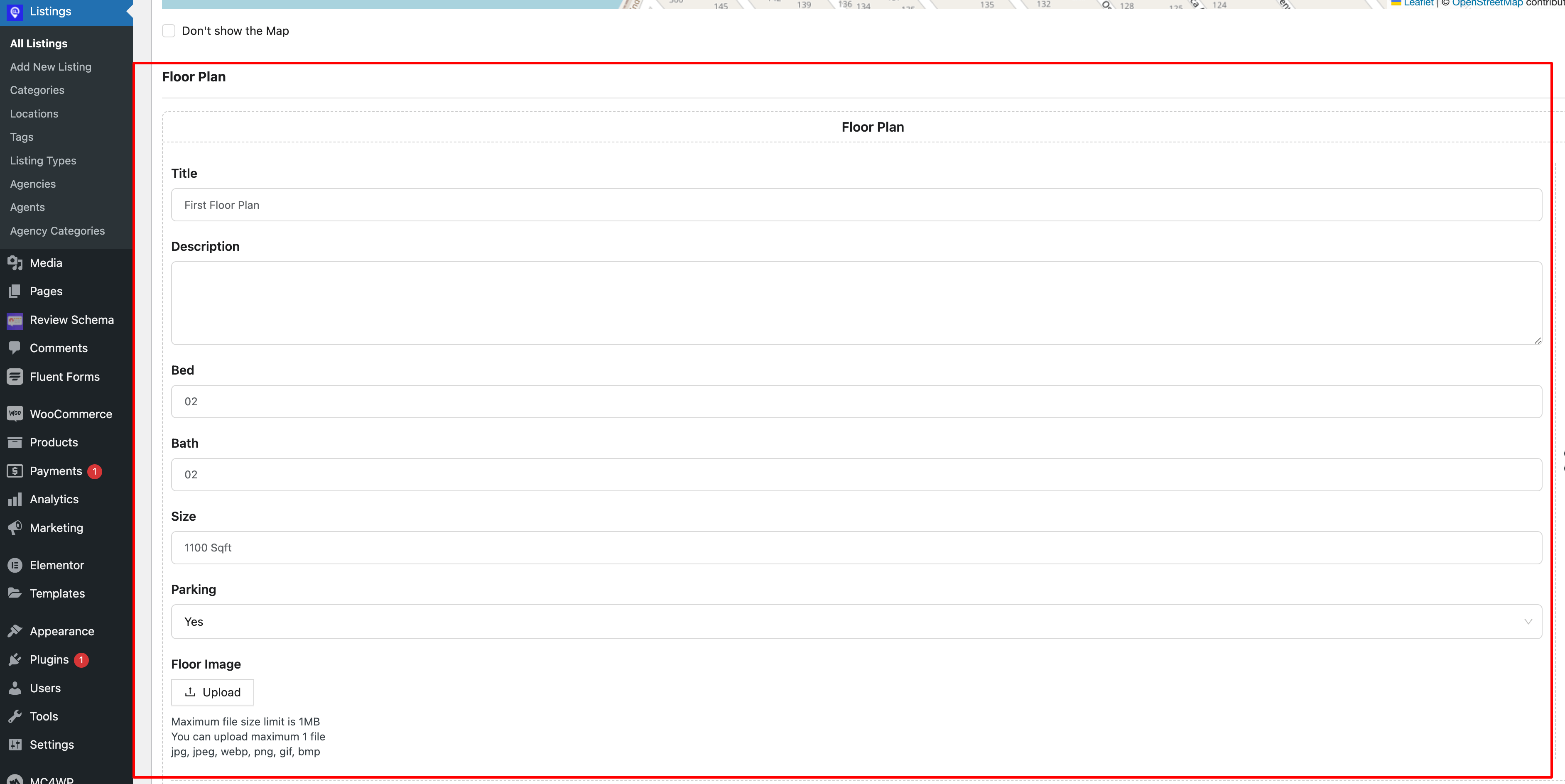Image resolution: width=1565 pixels, height=784 pixels.
Task: Open Fluent Forms menu label
Action: pyautogui.click(x=65, y=377)
